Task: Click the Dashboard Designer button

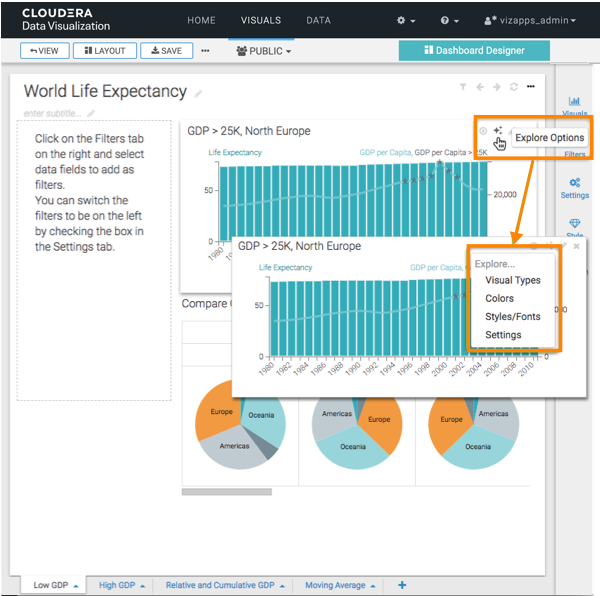Action: [x=474, y=50]
